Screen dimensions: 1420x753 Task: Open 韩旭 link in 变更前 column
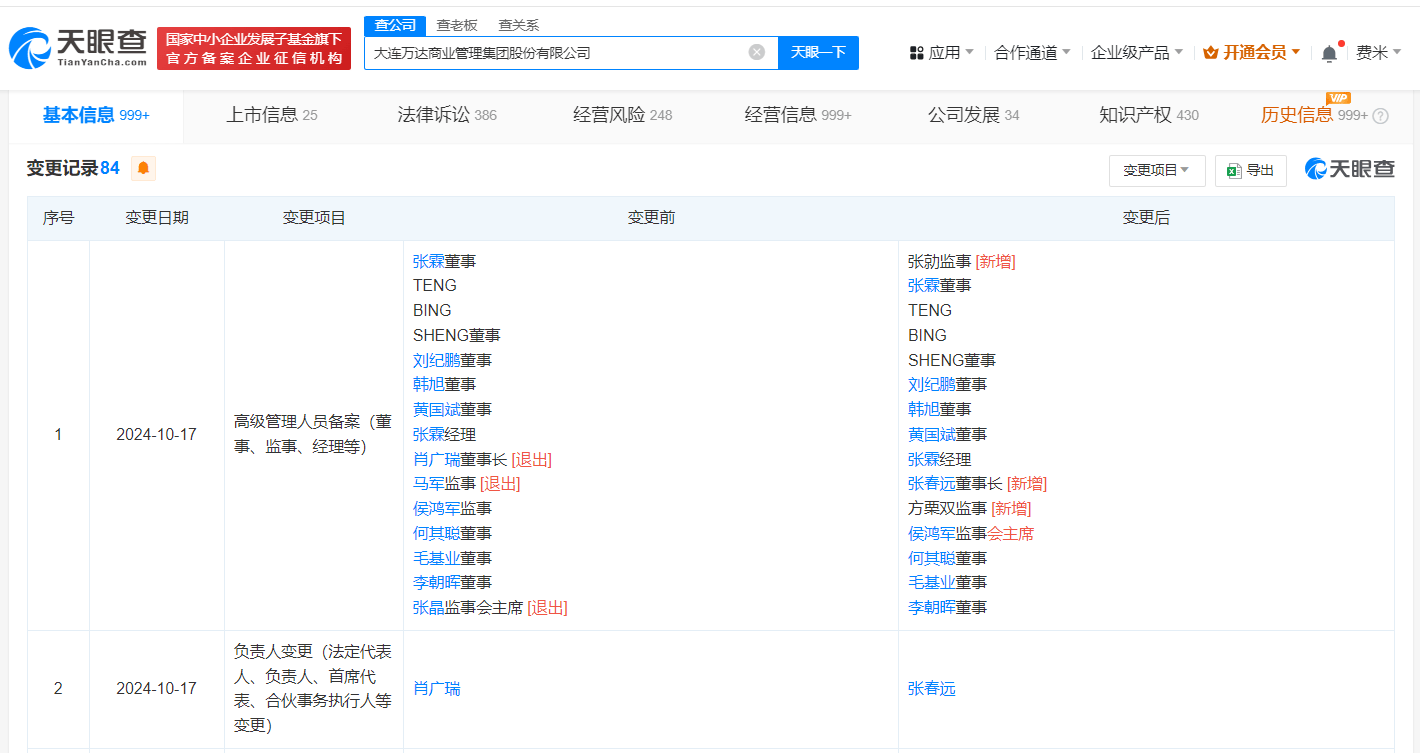click(428, 384)
